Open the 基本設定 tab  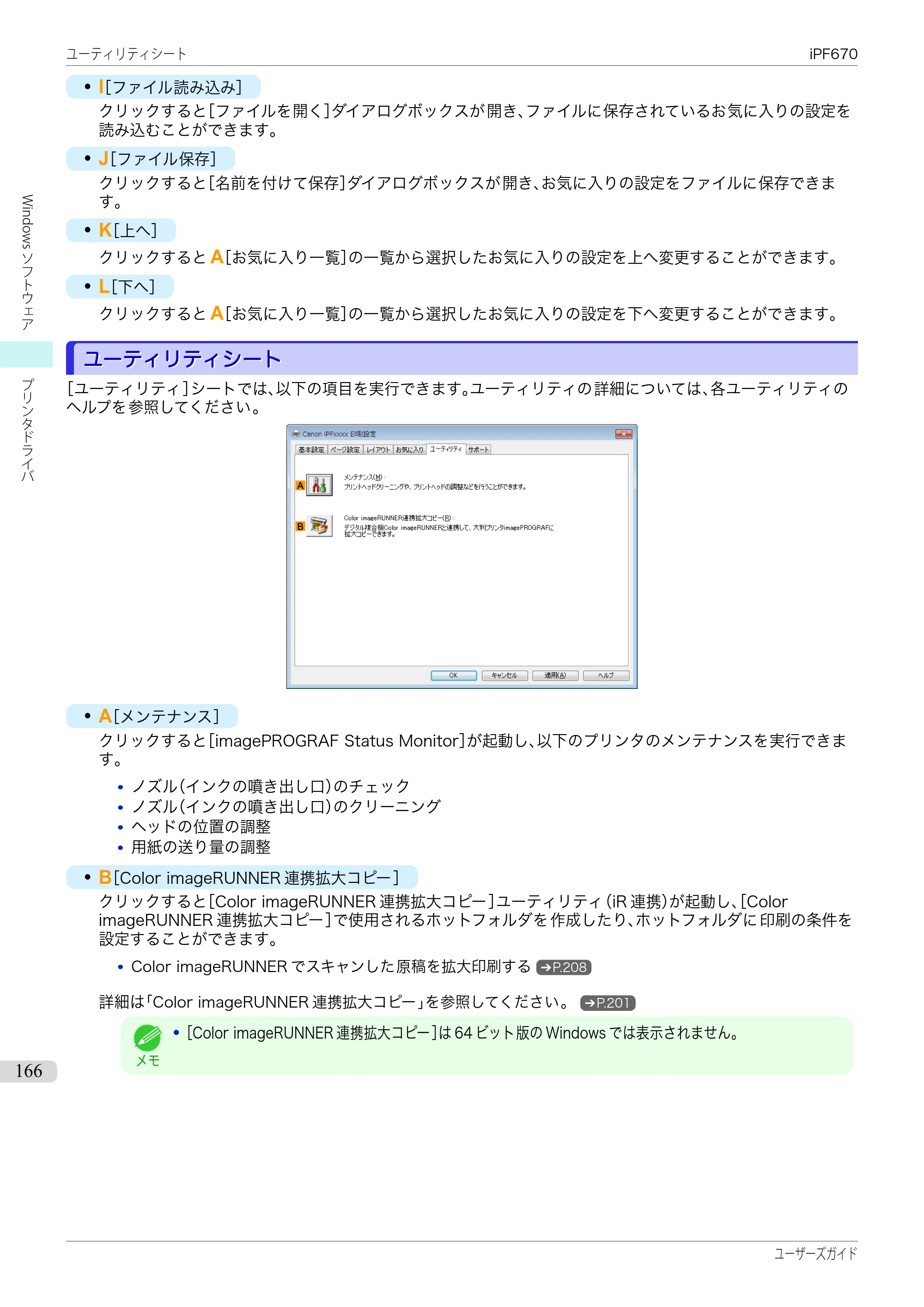[x=311, y=450]
